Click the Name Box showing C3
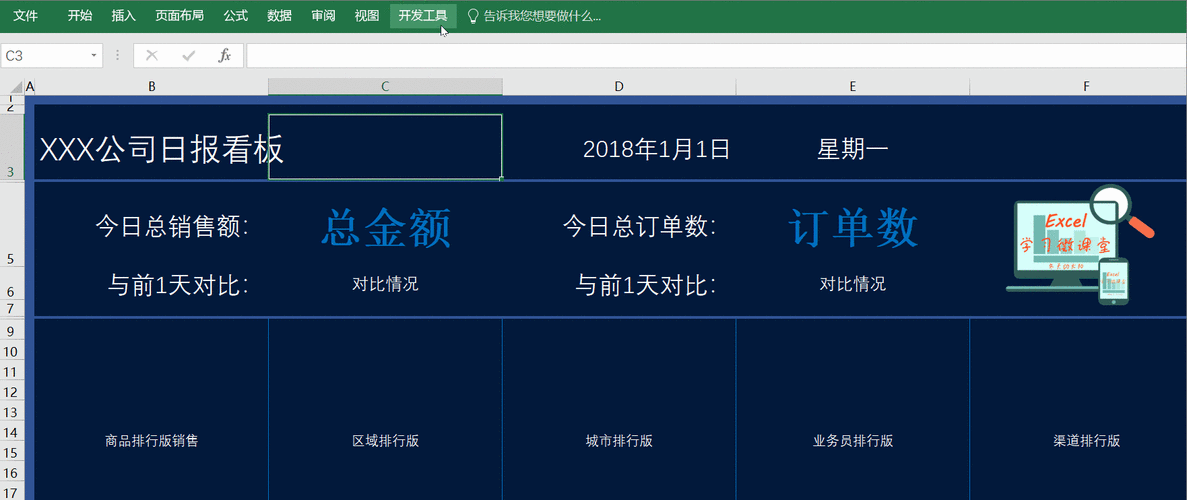This screenshot has width=1187, height=500. pos(45,55)
